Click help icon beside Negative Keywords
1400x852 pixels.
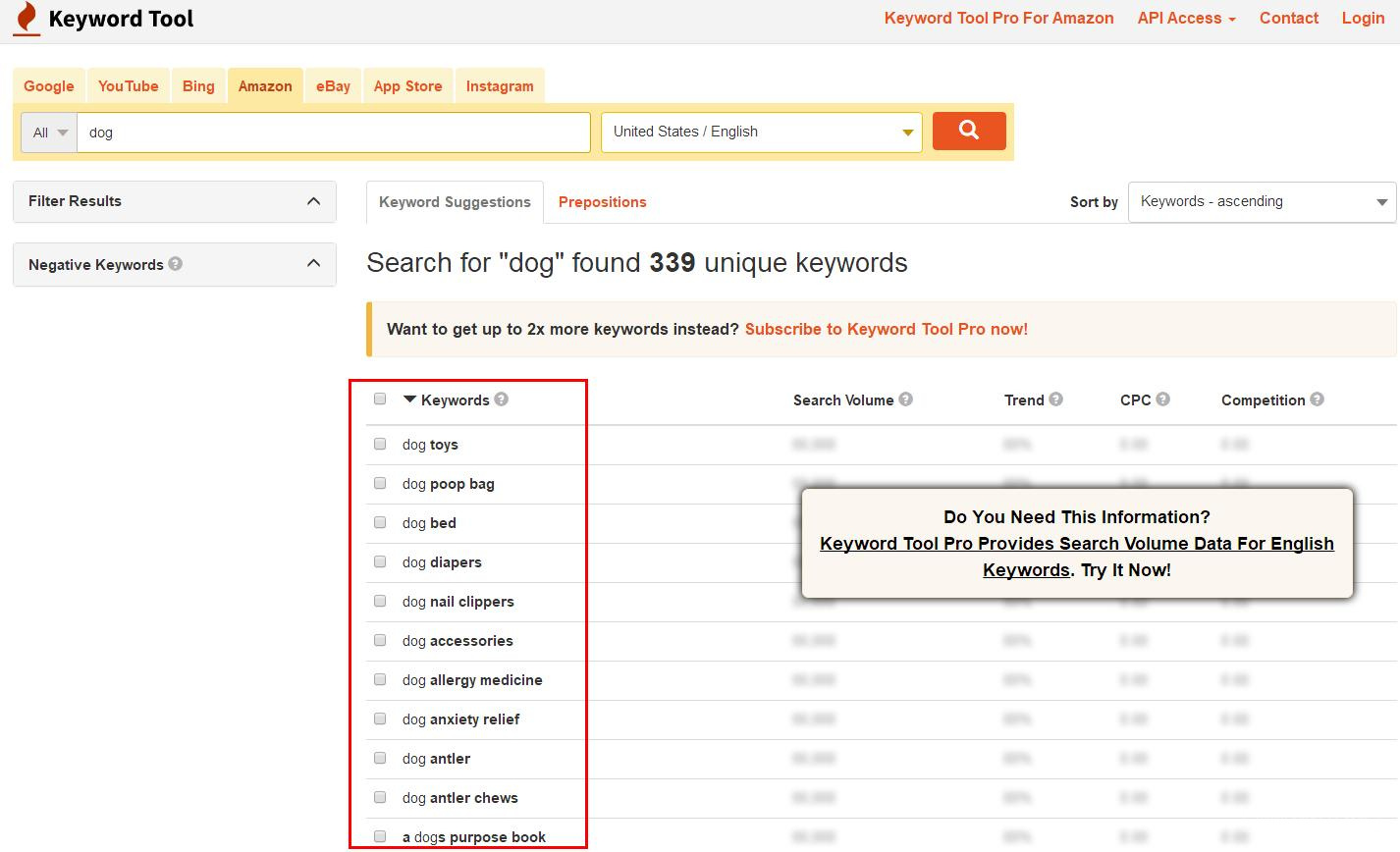[x=175, y=263]
